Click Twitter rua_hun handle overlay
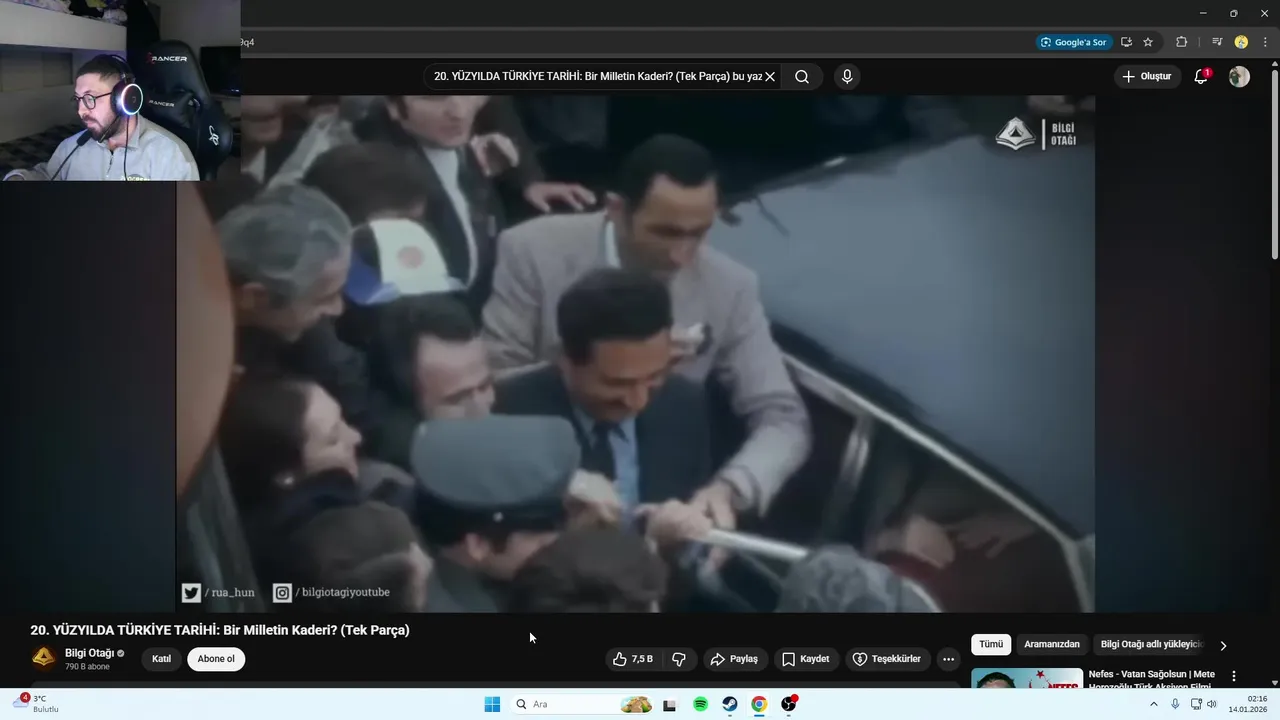The image size is (1280, 720). (x=218, y=593)
